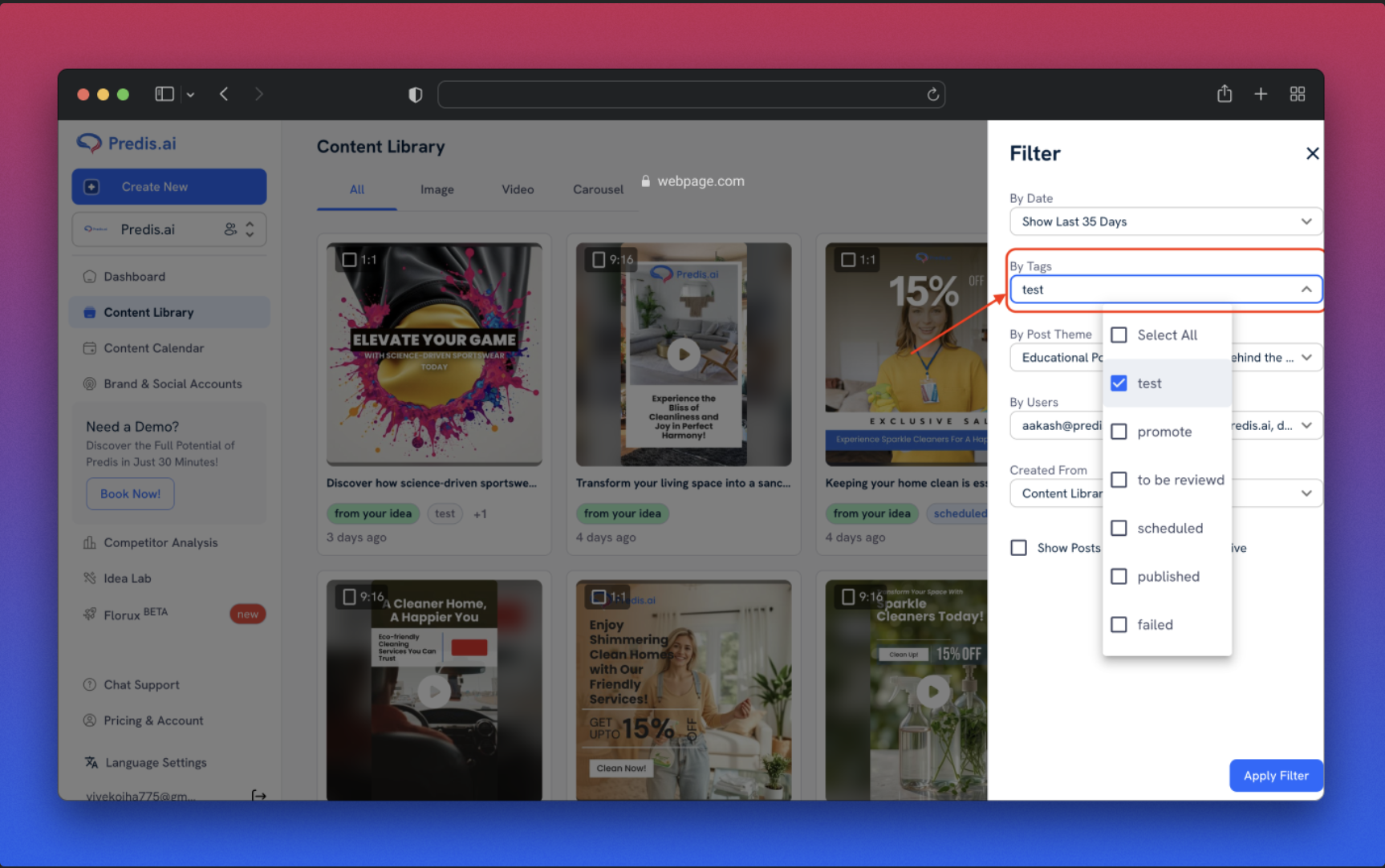Check the failed tag checkbox

click(x=1119, y=624)
